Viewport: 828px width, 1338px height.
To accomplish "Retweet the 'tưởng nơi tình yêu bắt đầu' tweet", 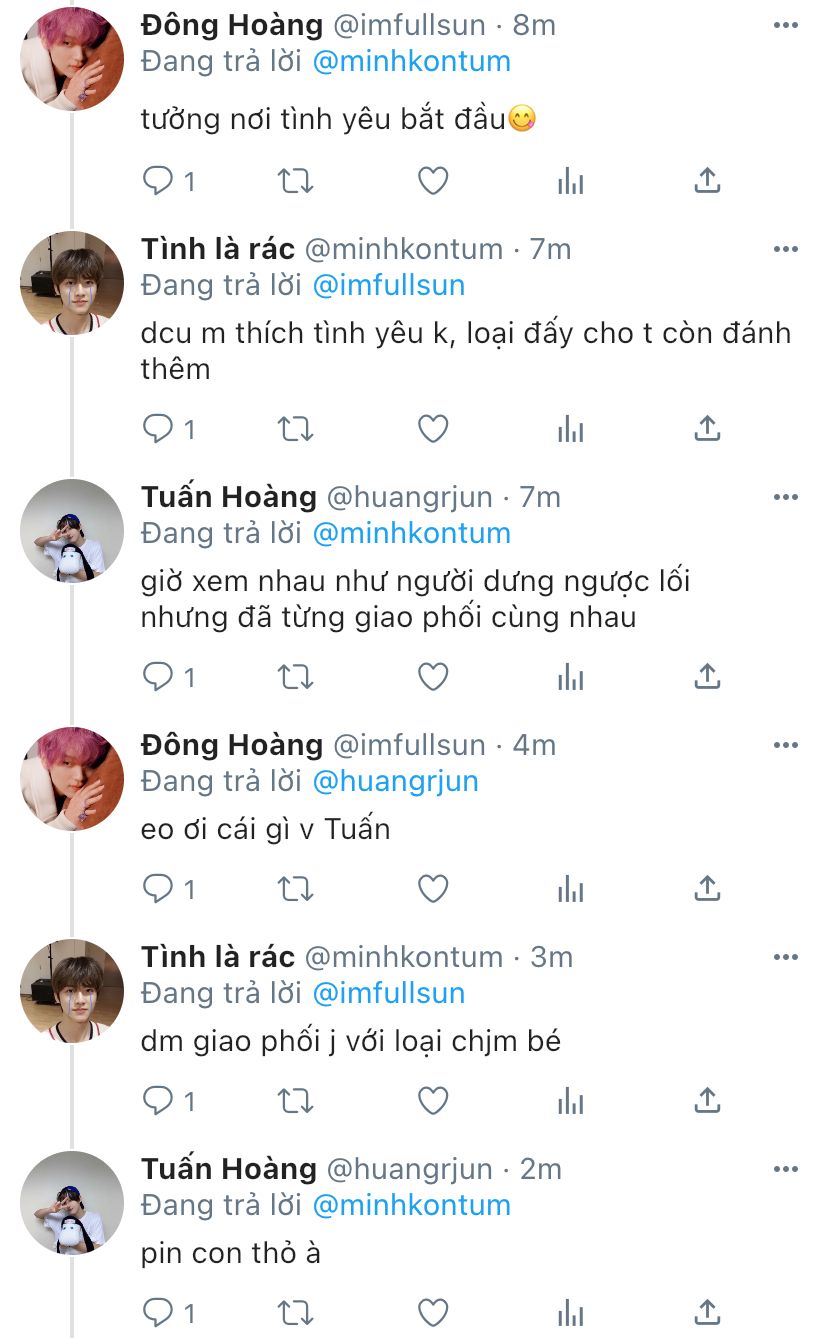I will tap(295, 181).
